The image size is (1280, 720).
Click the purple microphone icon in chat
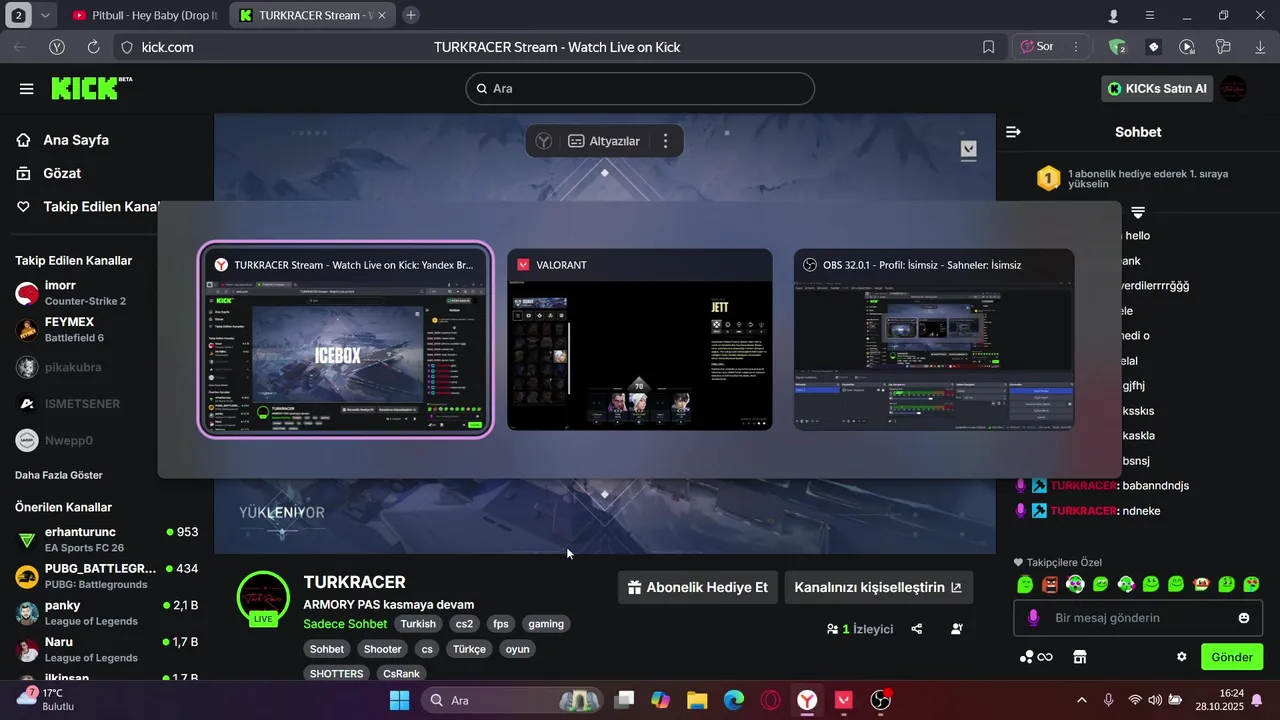click(x=1033, y=618)
